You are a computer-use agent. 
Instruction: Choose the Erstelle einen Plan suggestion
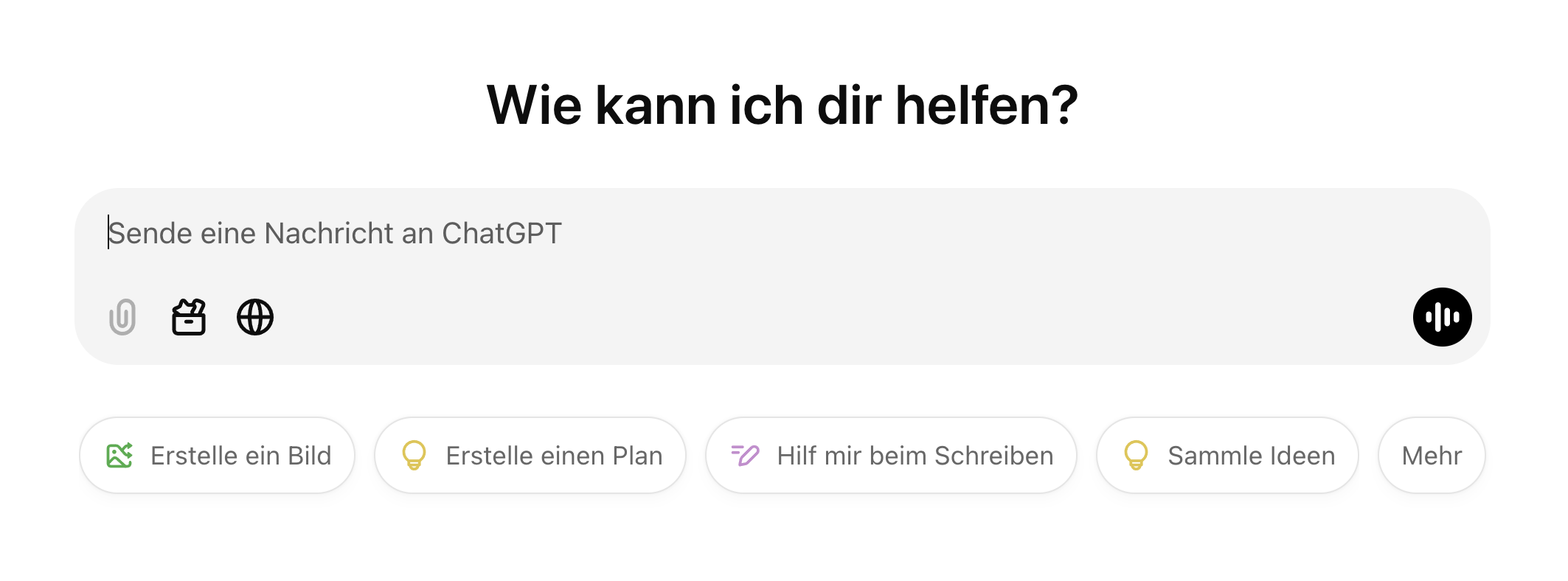530,456
